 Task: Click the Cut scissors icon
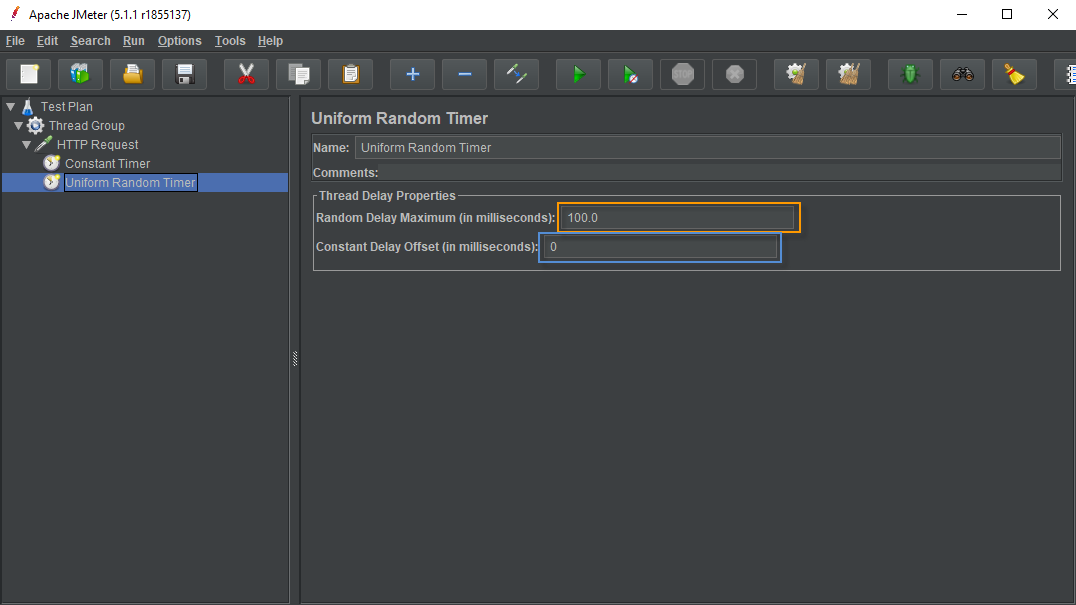click(x=246, y=74)
